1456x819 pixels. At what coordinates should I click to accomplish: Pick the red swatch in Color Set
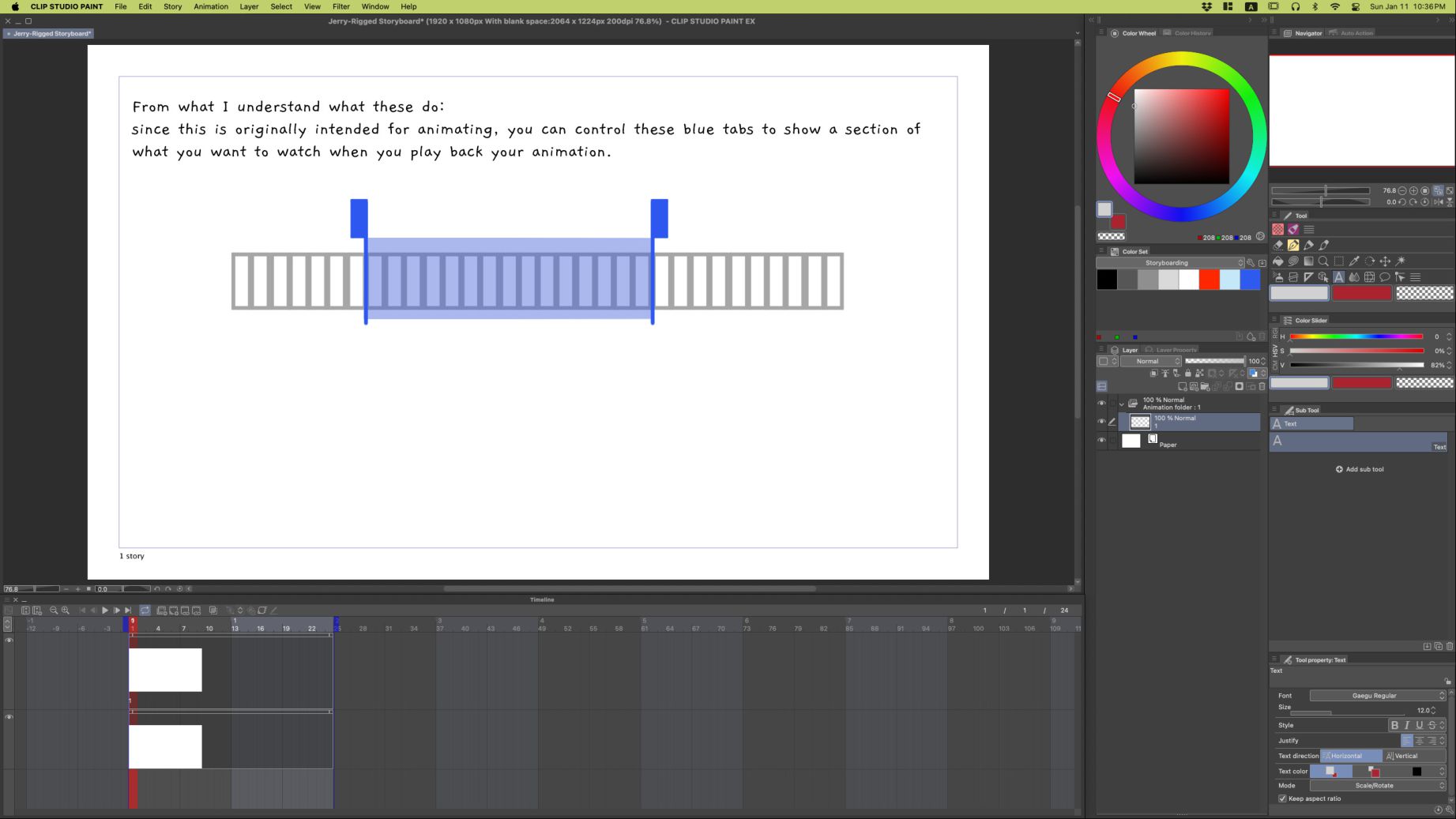pyautogui.click(x=1209, y=280)
